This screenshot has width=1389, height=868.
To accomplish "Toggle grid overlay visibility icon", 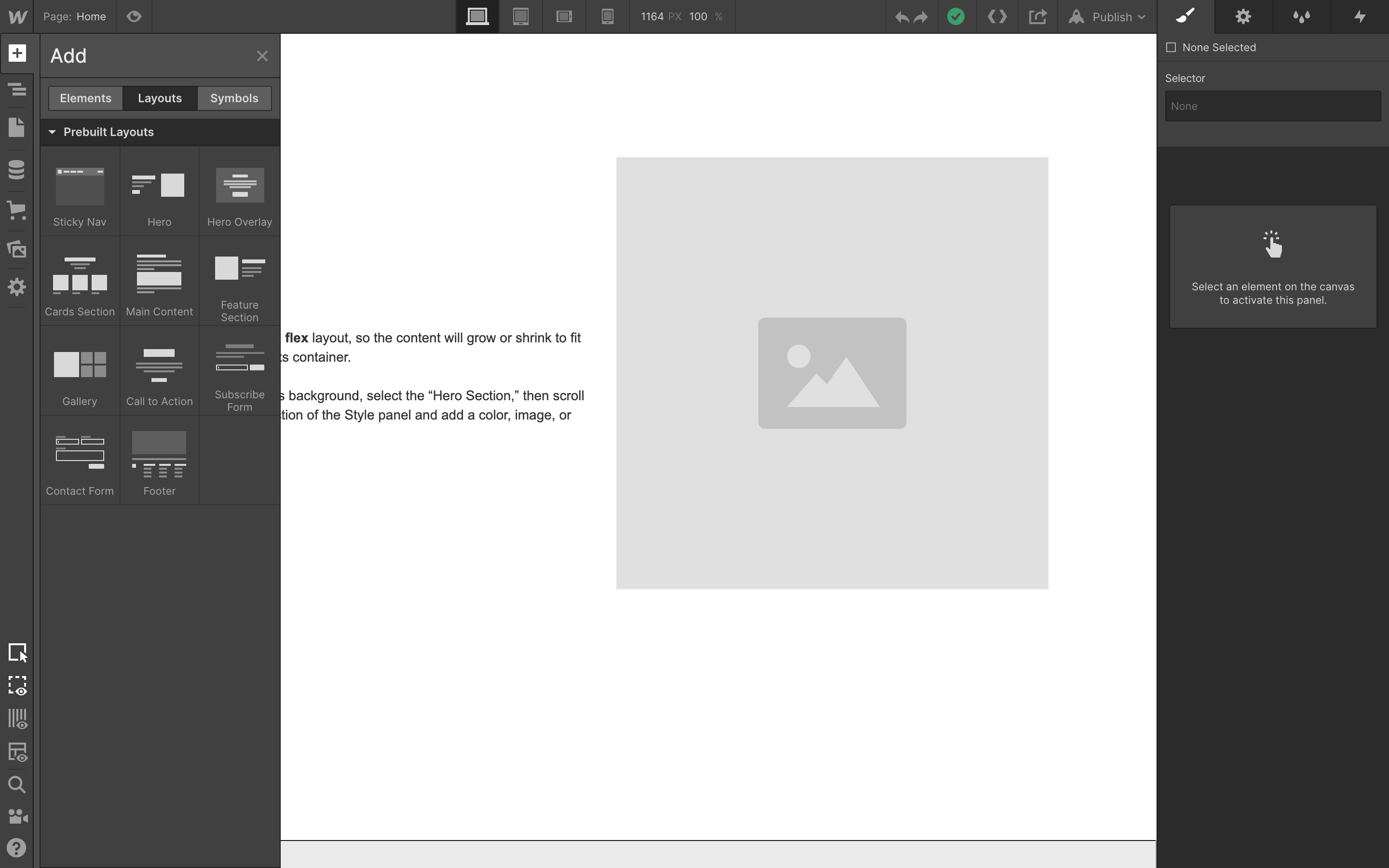I will coord(18,719).
